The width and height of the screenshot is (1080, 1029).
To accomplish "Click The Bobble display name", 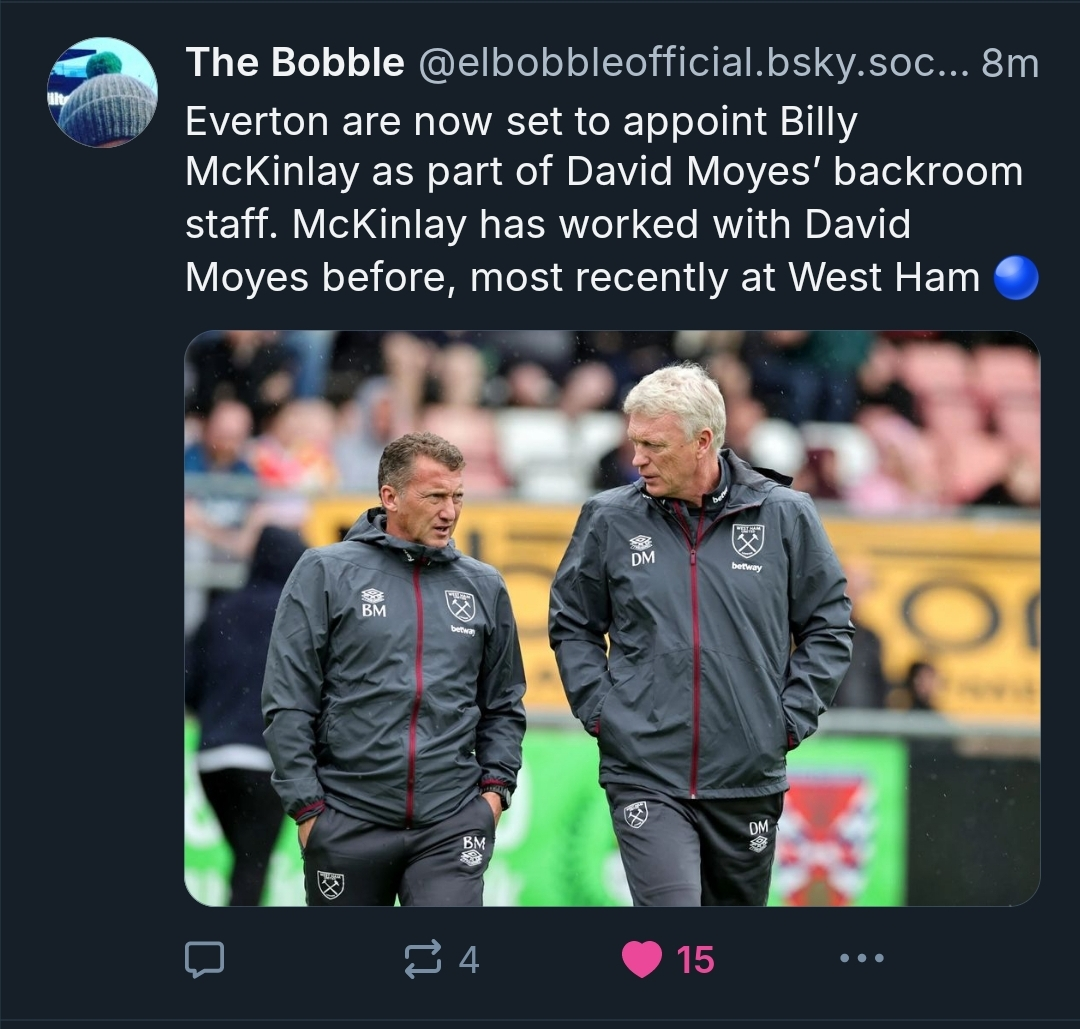I will coord(294,64).
